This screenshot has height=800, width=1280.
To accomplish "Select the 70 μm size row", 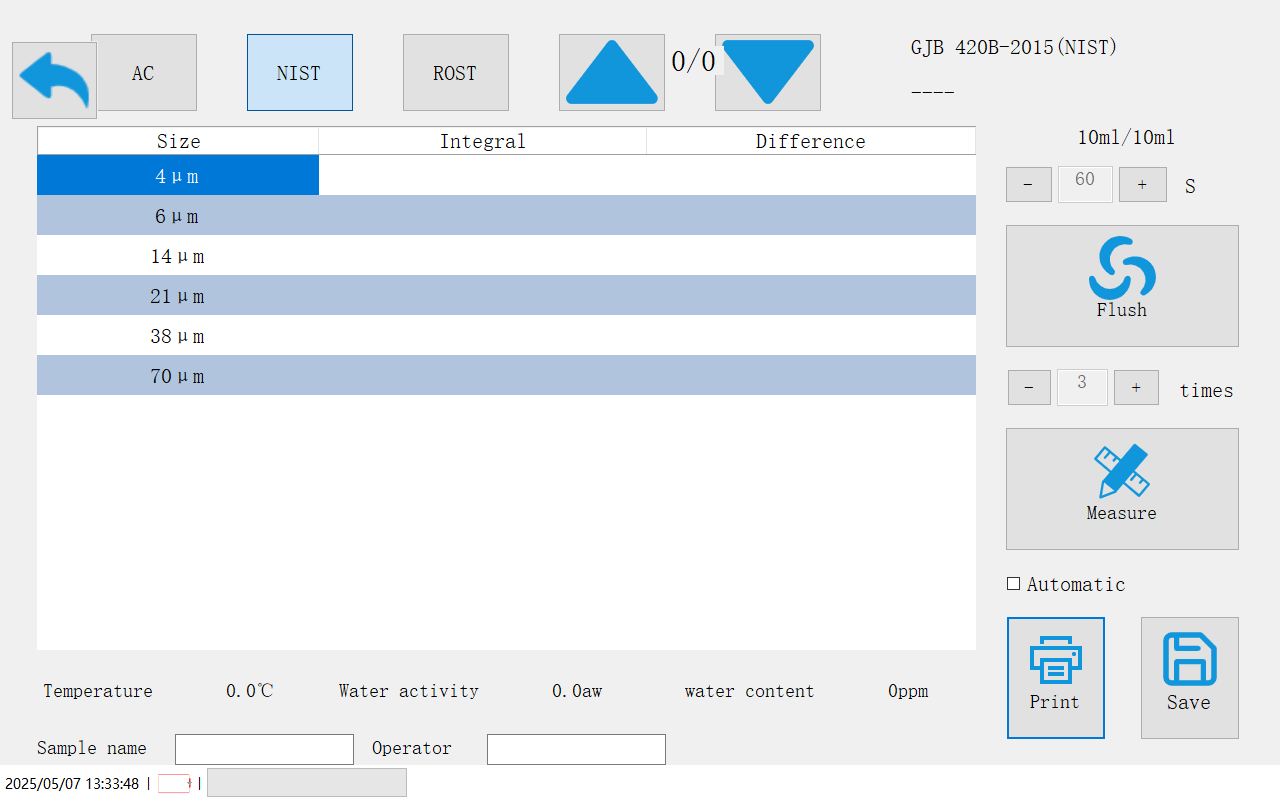I will (178, 376).
